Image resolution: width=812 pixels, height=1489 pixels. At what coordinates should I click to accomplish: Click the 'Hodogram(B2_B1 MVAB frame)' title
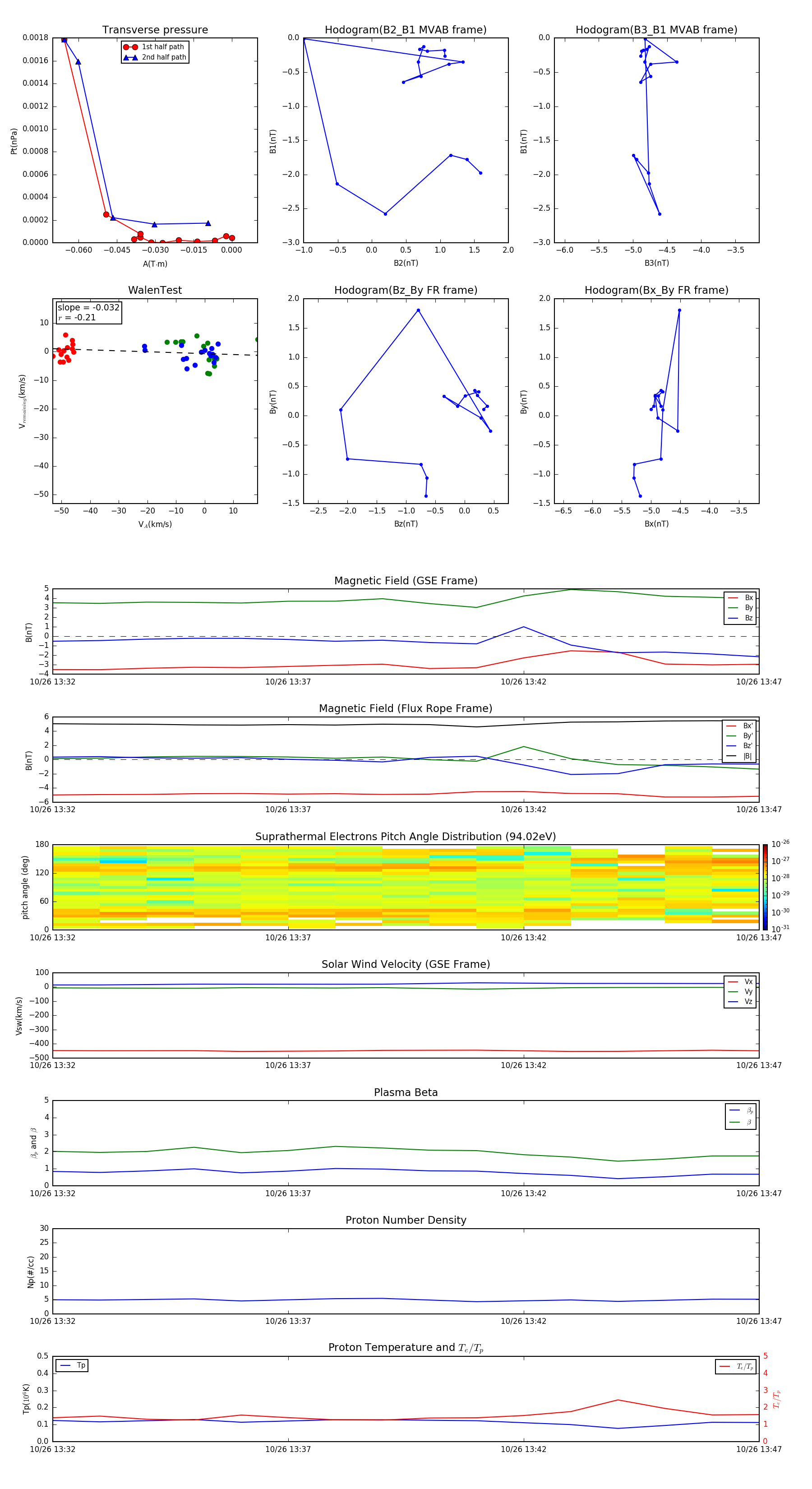click(x=406, y=30)
